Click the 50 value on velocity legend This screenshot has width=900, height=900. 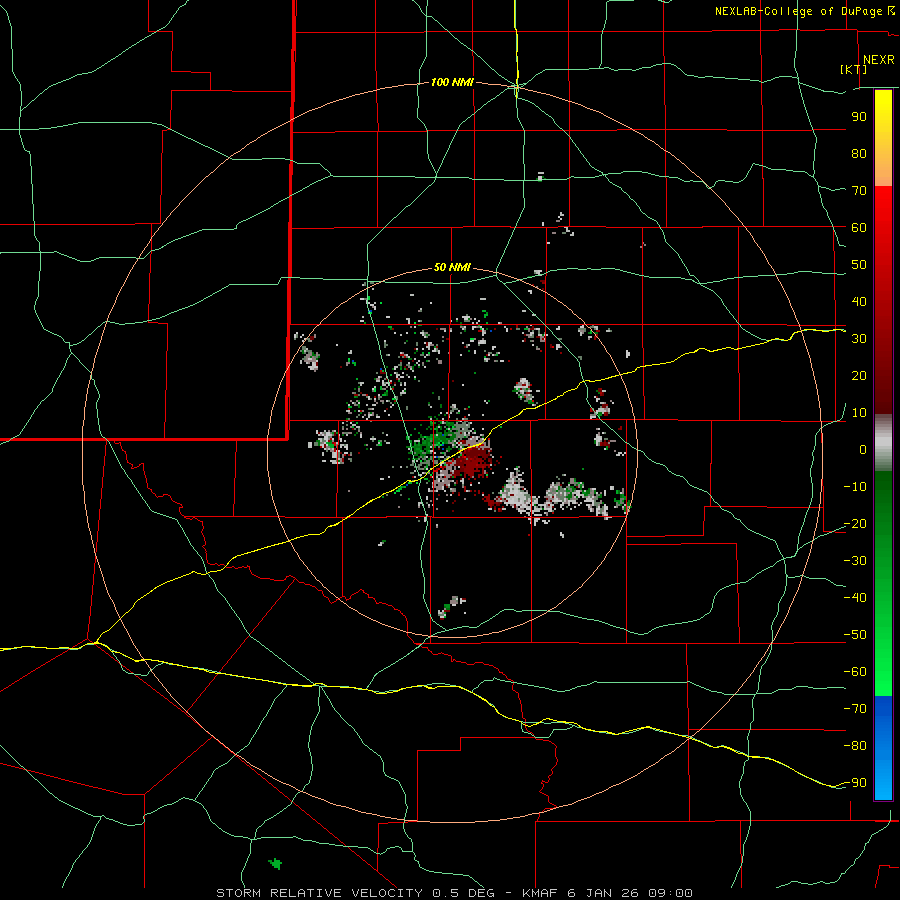click(859, 265)
